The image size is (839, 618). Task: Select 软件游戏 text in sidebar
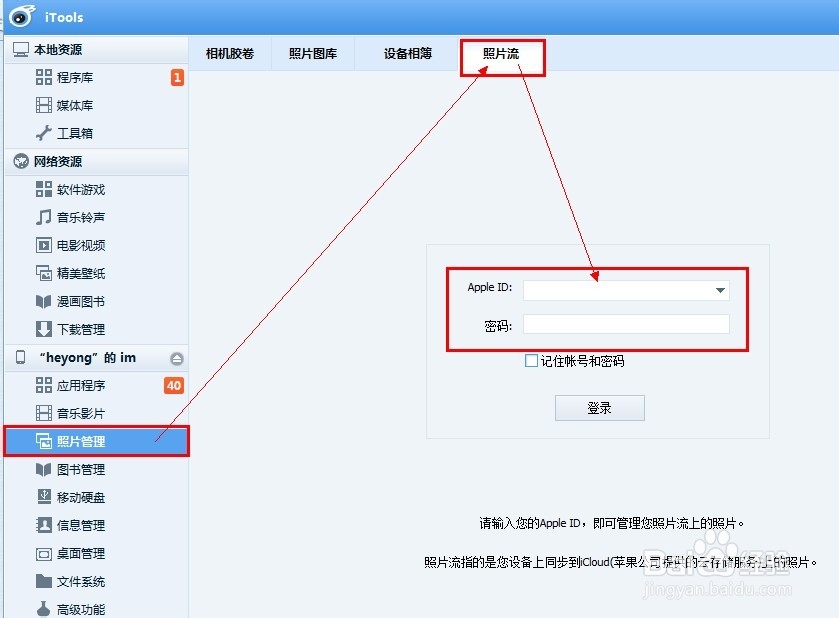pos(81,189)
